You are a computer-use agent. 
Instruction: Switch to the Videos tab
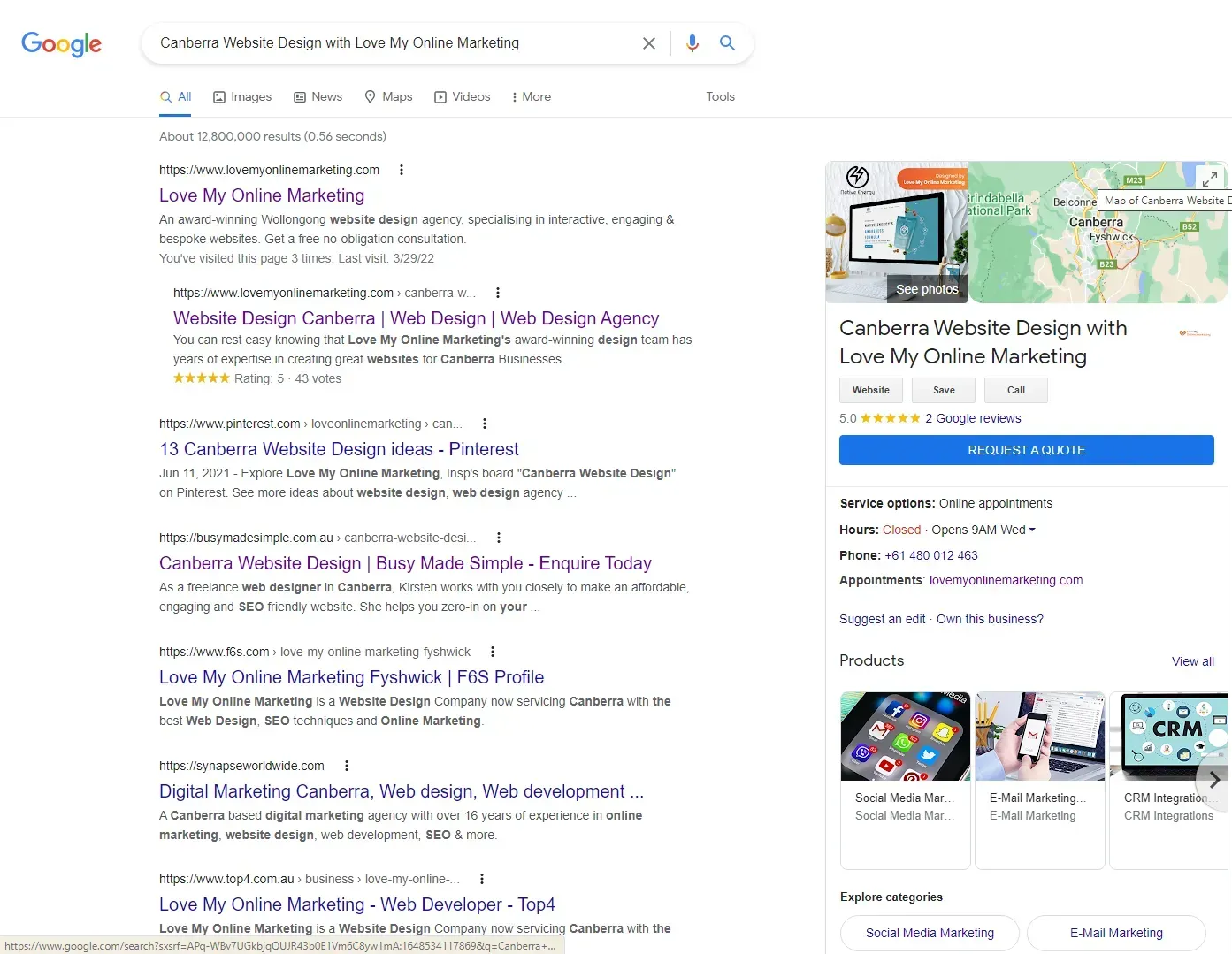coord(463,97)
